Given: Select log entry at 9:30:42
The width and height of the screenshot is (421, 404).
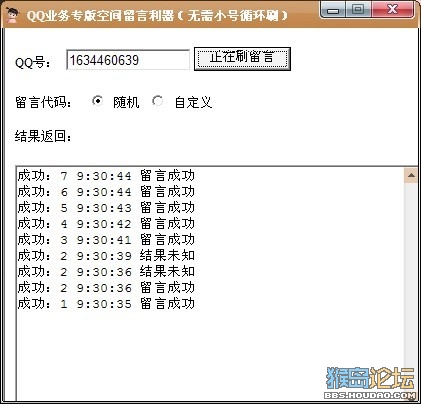Looking at the screenshot, I should pyautogui.click(x=106, y=223).
